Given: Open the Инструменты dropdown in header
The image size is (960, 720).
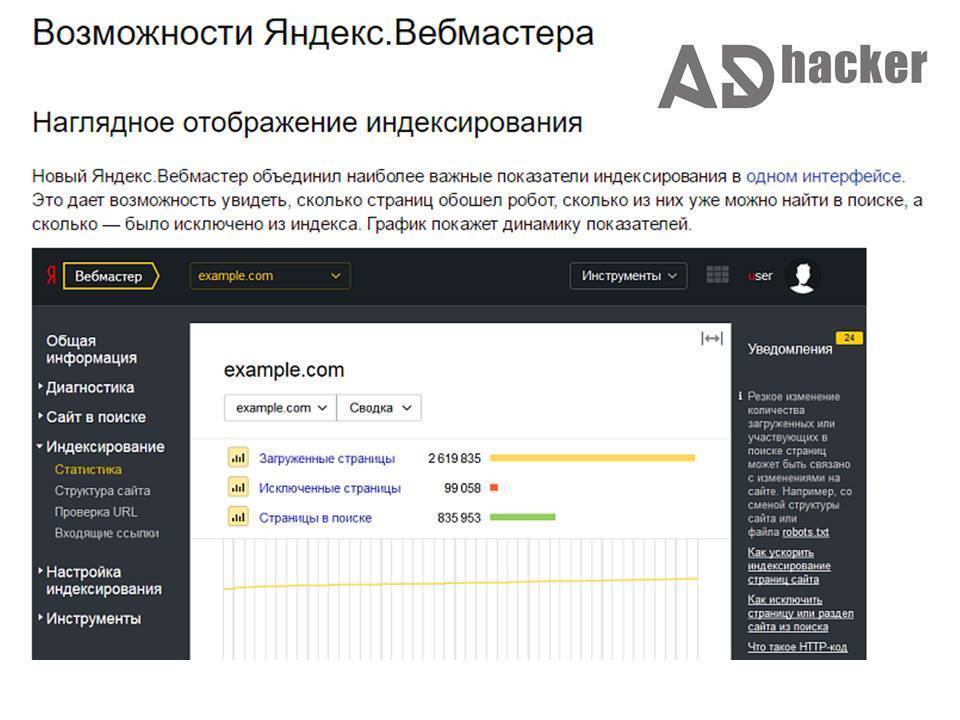Looking at the screenshot, I should (x=628, y=276).
